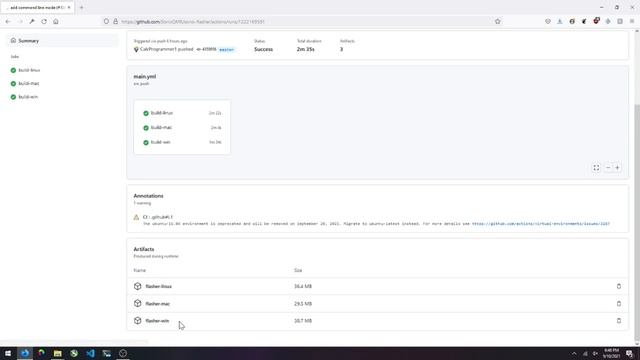Open the build-mac job in the sidebar
Screen dimensions: 640x360
pos(29,83)
